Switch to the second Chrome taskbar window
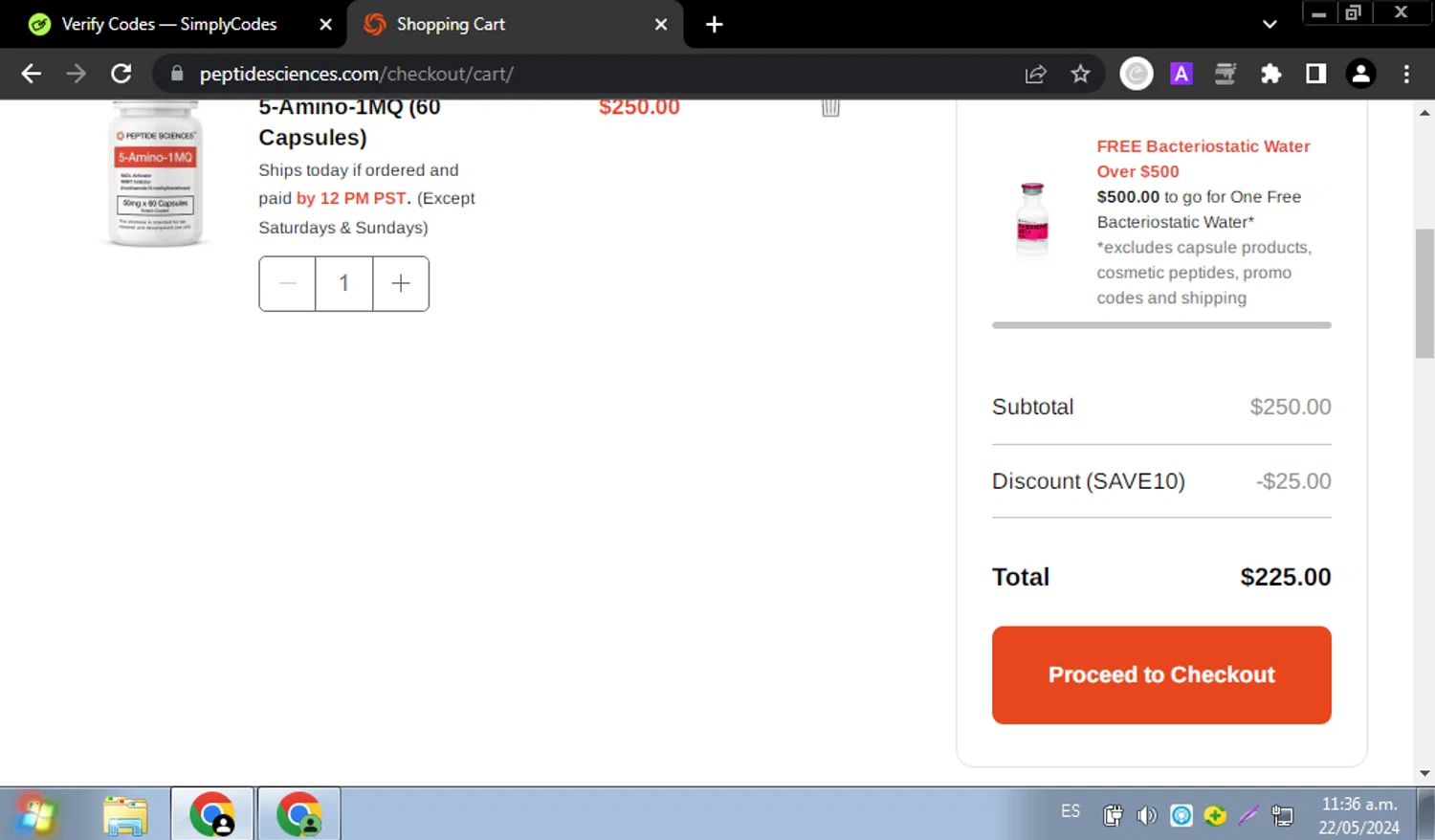This screenshot has width=1435, height=840. pyautogui.click(x=299, y=814)
